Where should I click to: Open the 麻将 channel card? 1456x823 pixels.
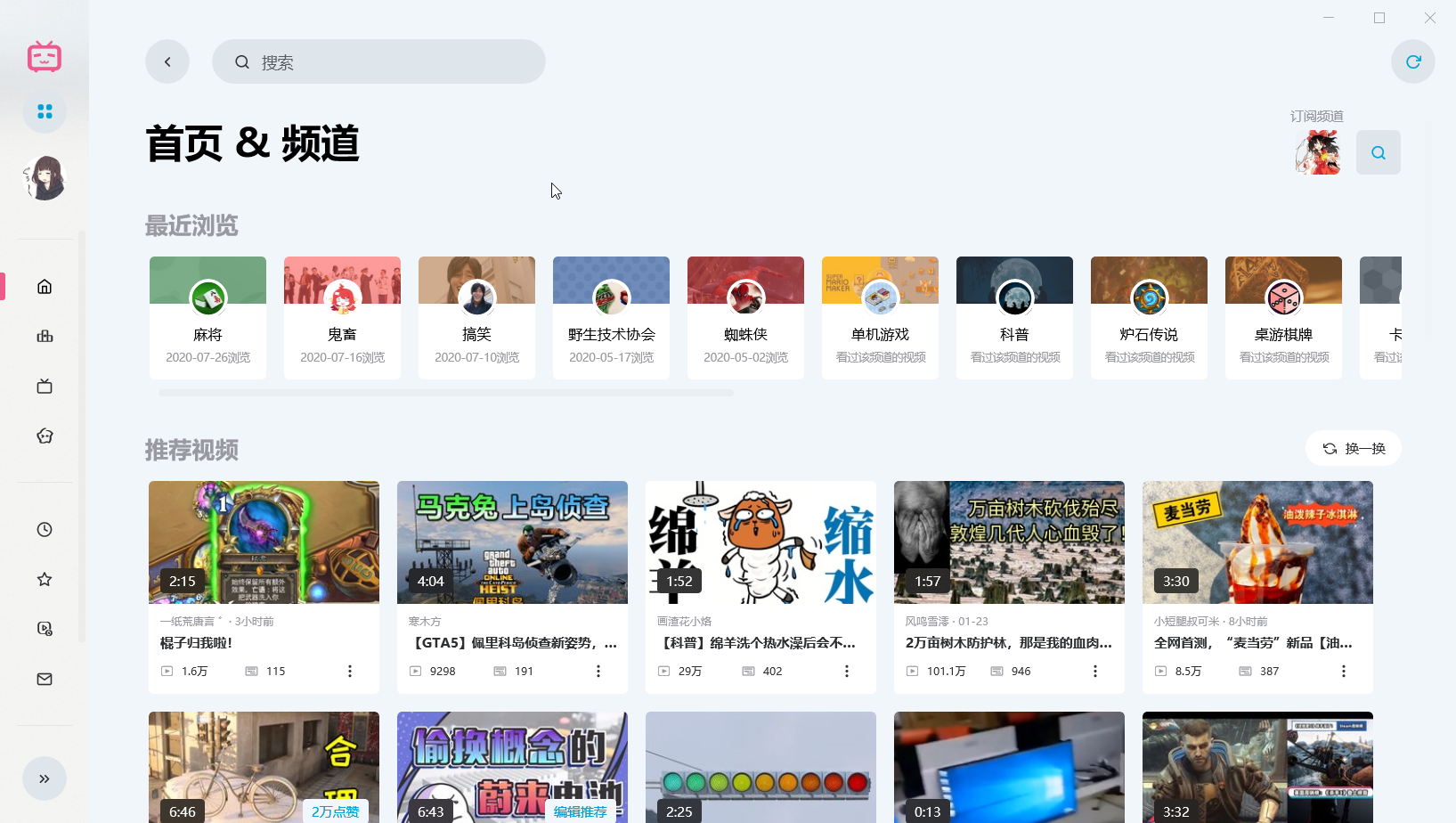207,318
